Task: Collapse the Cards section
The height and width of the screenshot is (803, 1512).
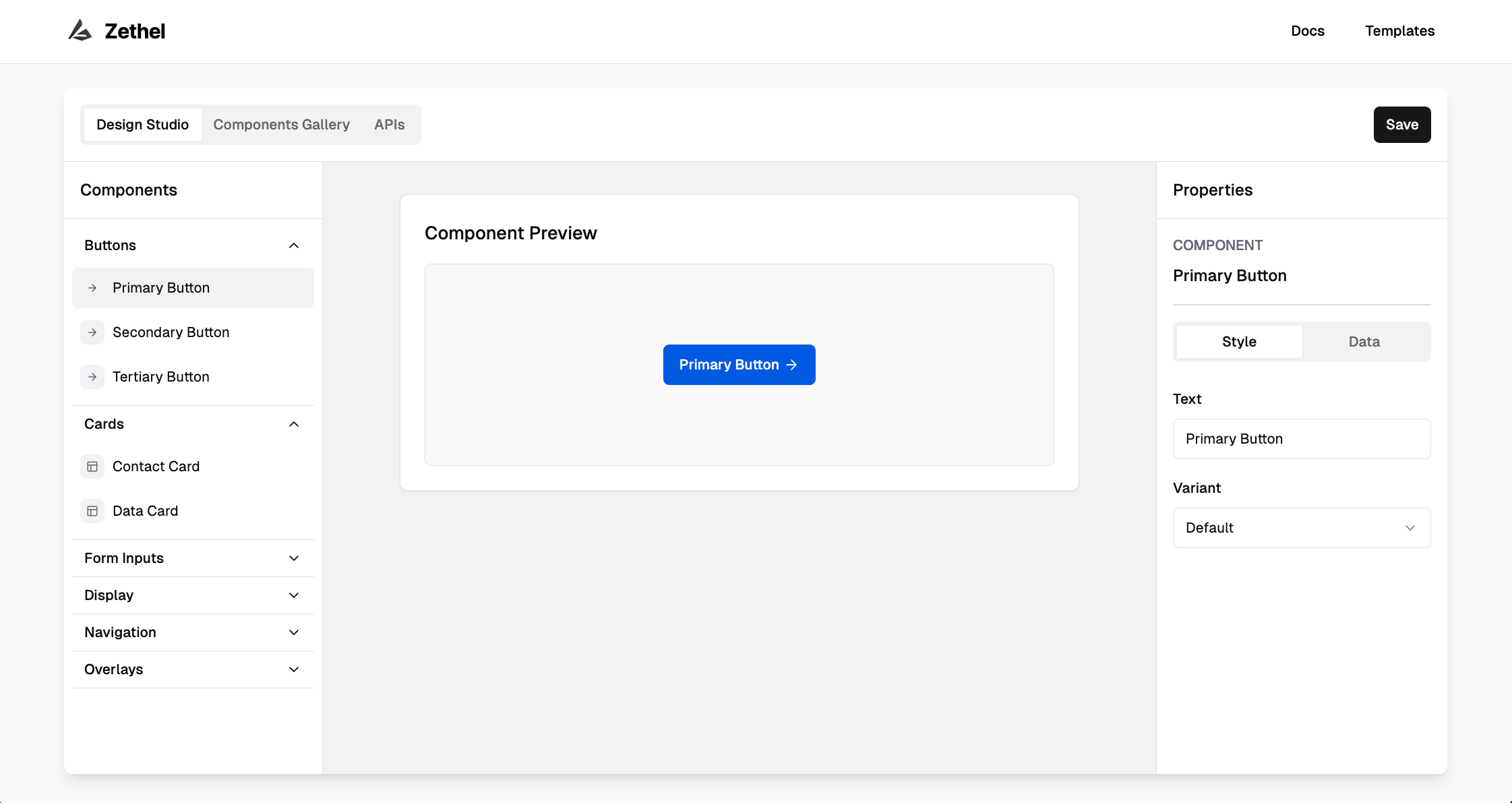Action: (294, 424)
